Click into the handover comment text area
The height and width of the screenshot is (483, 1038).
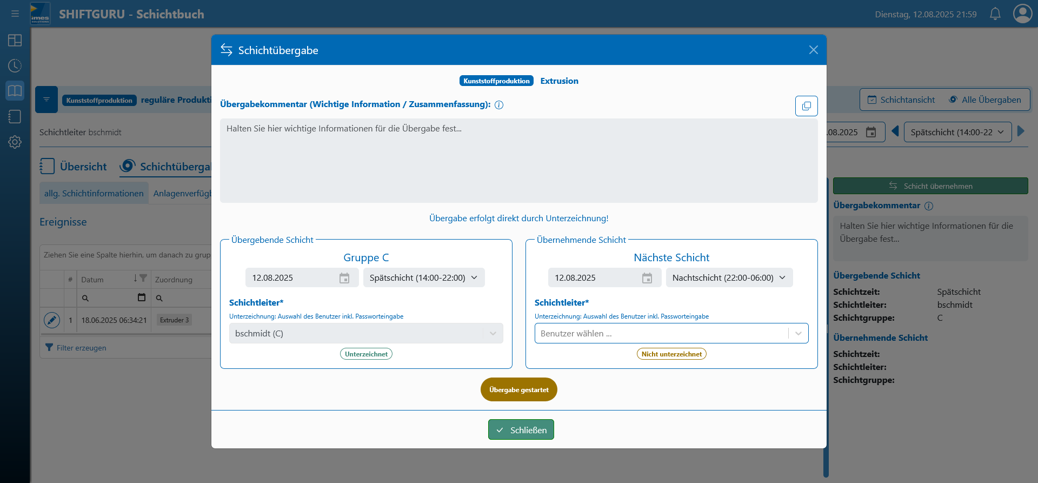pyautogui.click(x=518, y=160)
